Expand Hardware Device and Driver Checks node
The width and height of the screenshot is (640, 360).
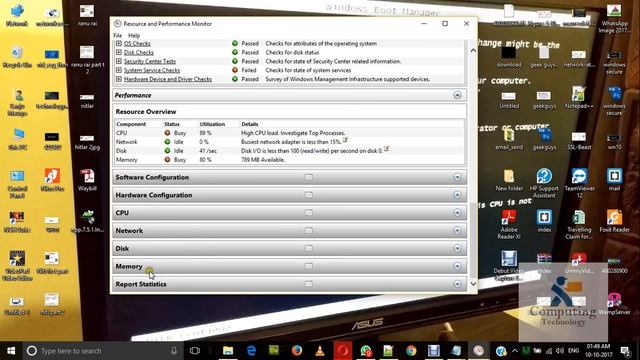pyautogui.click(x=119, y=79)
